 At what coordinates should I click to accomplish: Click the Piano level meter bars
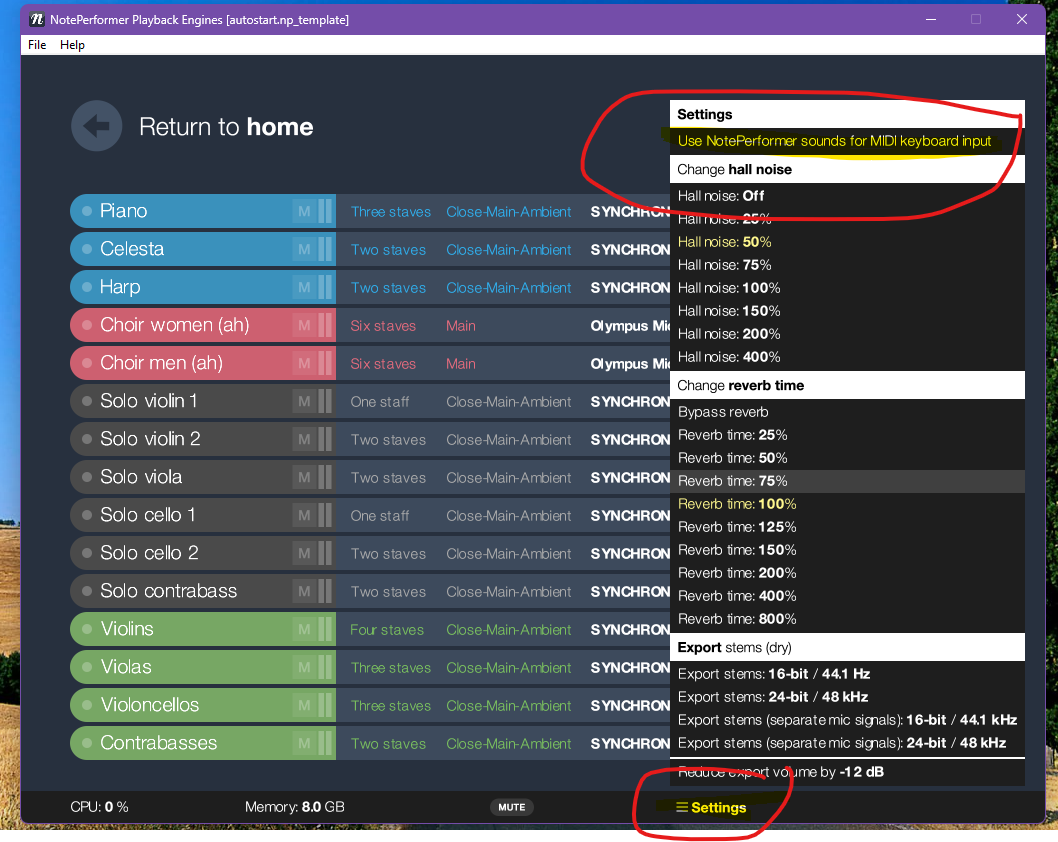point(325,211)
